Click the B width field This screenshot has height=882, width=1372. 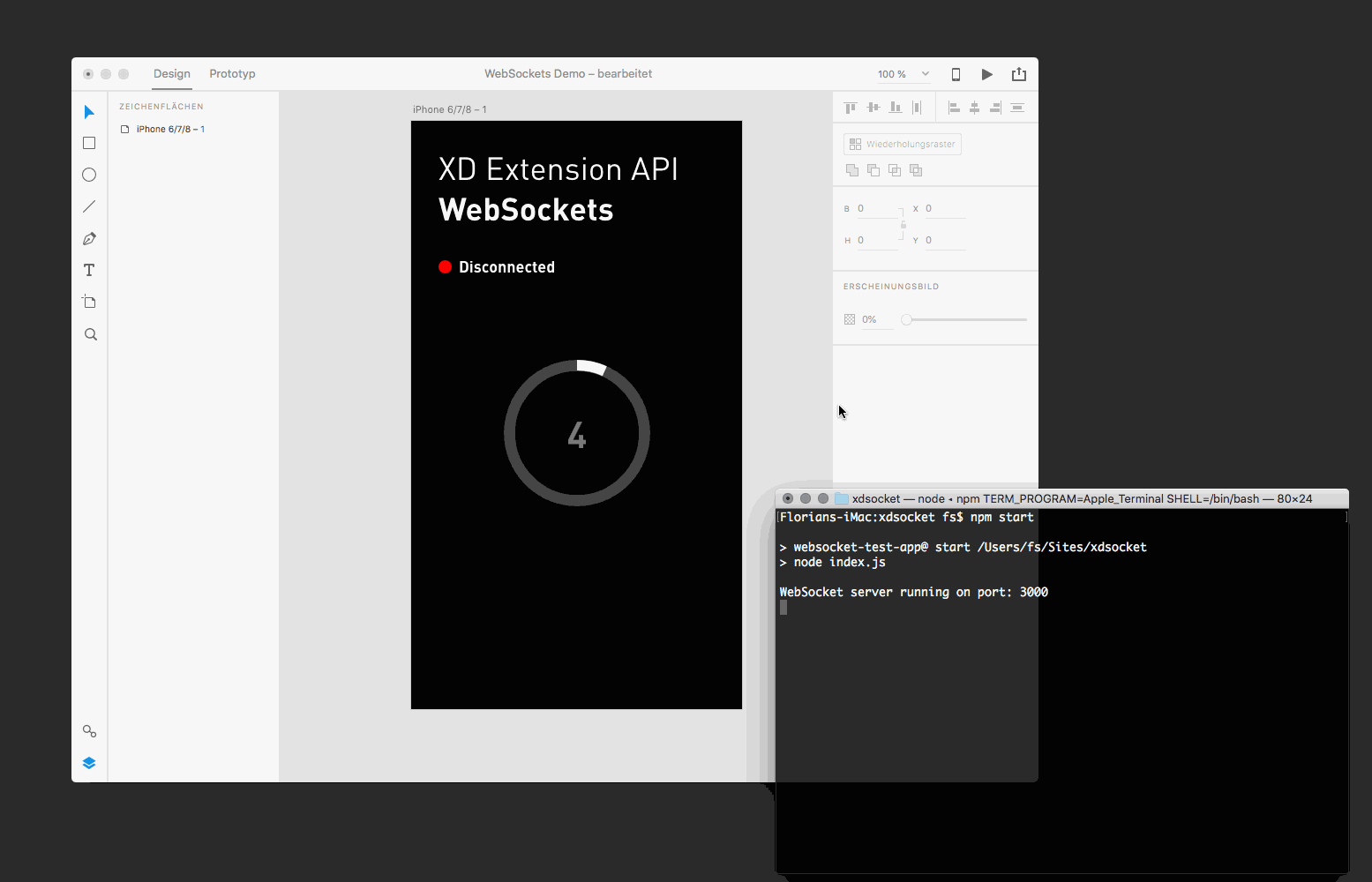click(878, 209)
